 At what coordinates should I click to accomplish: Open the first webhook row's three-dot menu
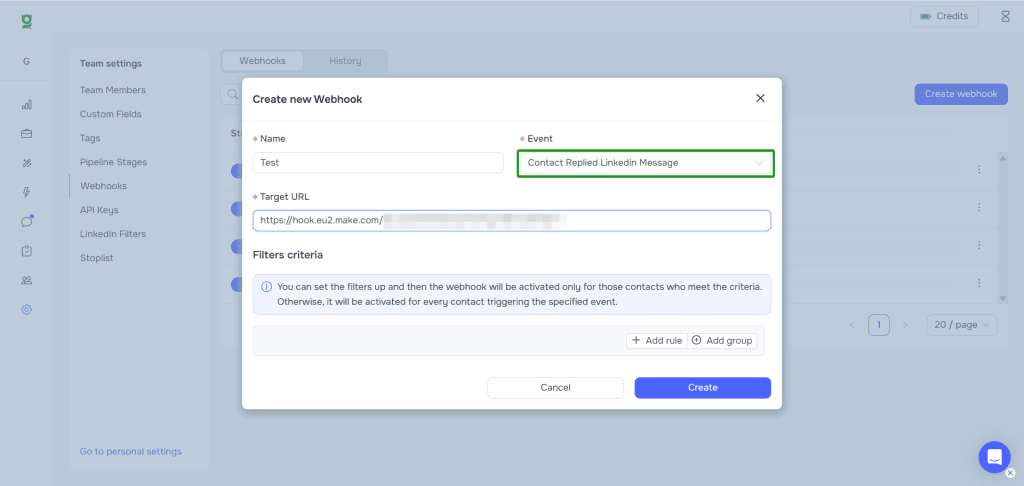point(978,170)
